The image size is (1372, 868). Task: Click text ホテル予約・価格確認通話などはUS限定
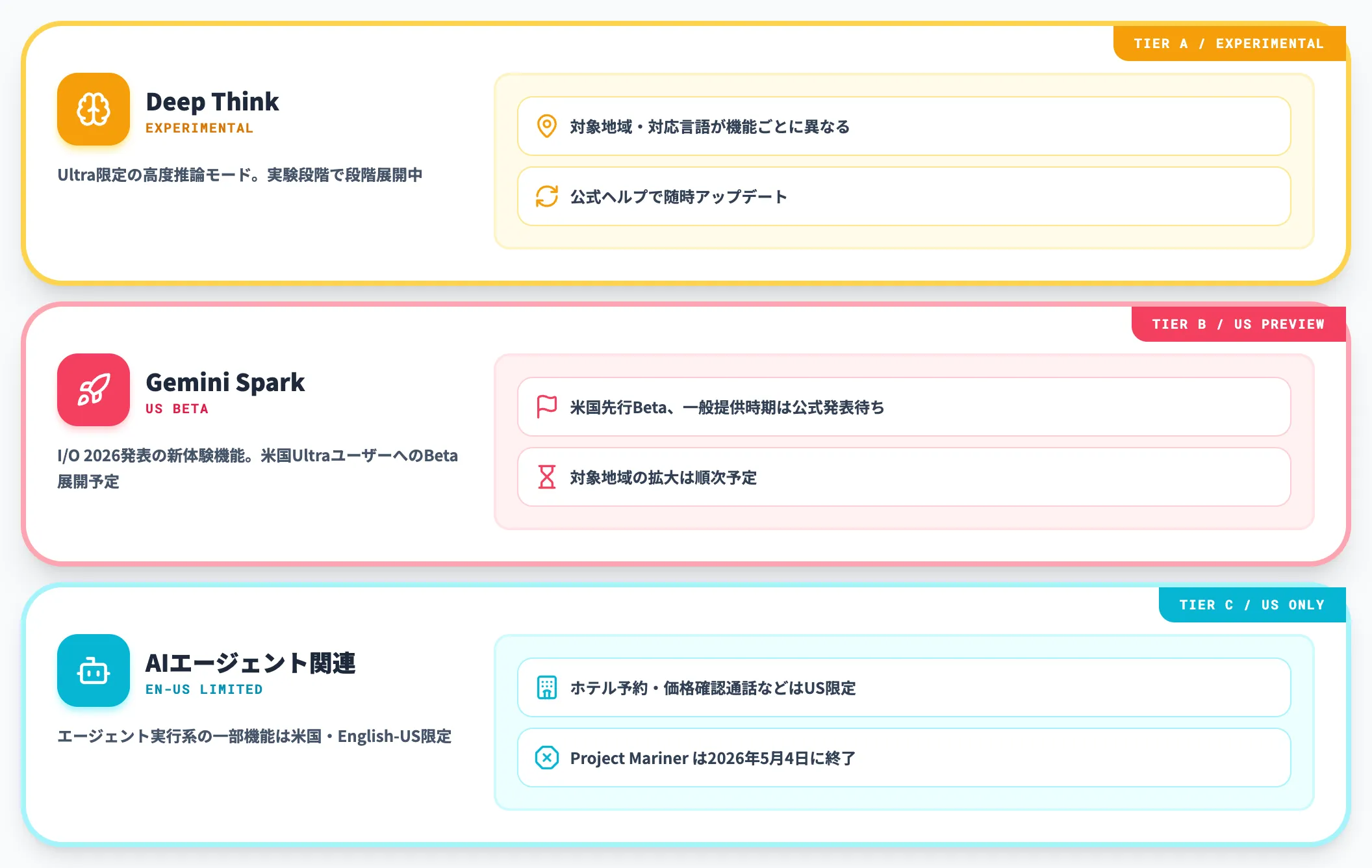tap(713, 688)
